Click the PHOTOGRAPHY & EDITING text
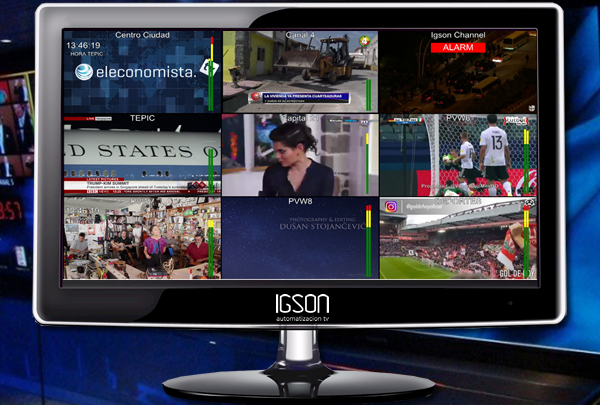Screen dimensions: 600x405 tap(322, 219)
